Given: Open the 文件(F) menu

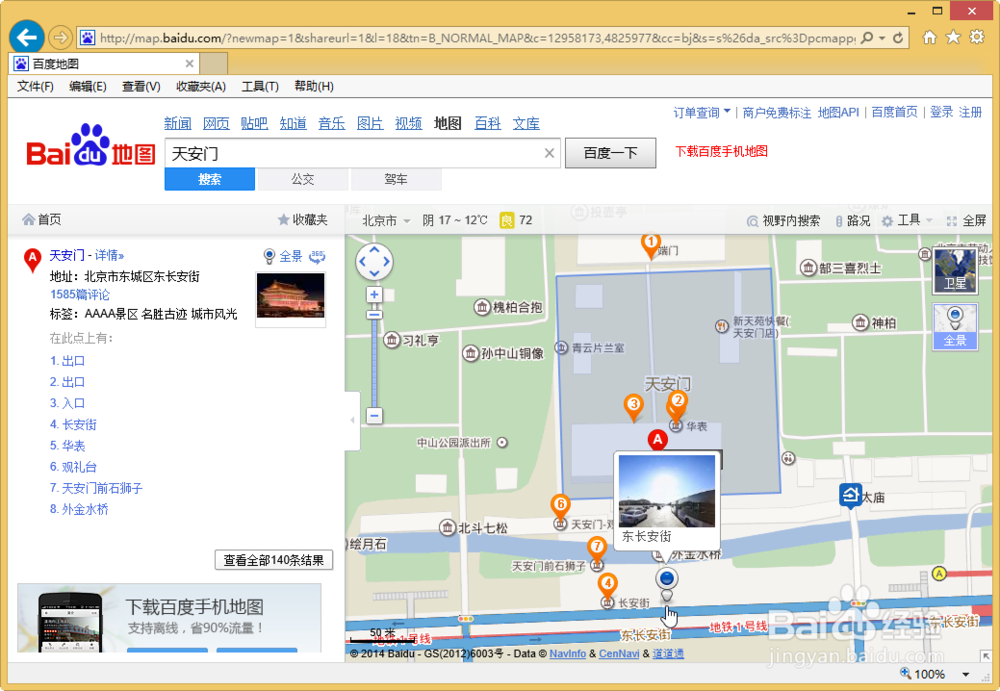Looking at the screenshot, I should coord(35,86).
